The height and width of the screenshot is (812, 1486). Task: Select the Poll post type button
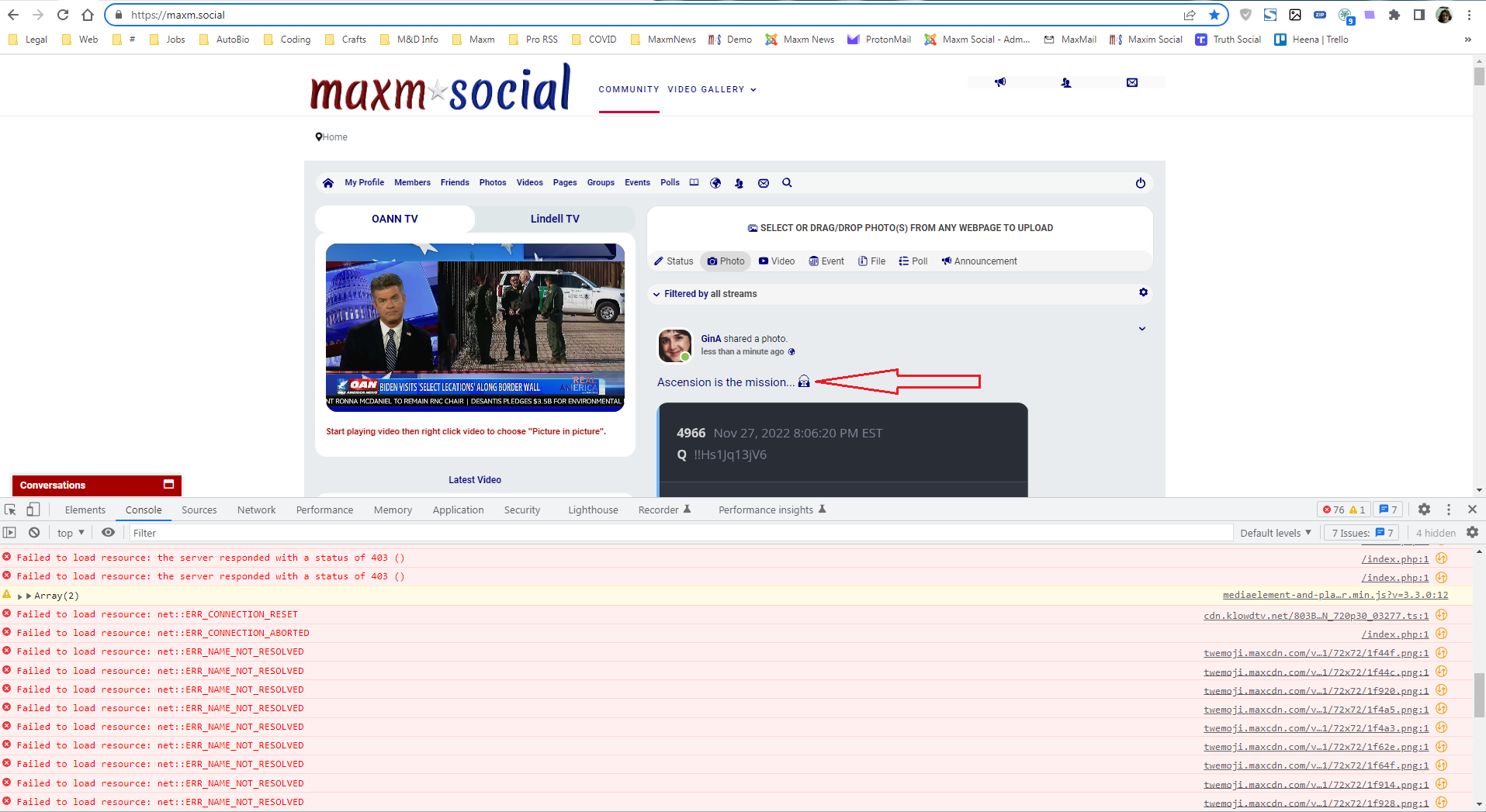(913, 261)
